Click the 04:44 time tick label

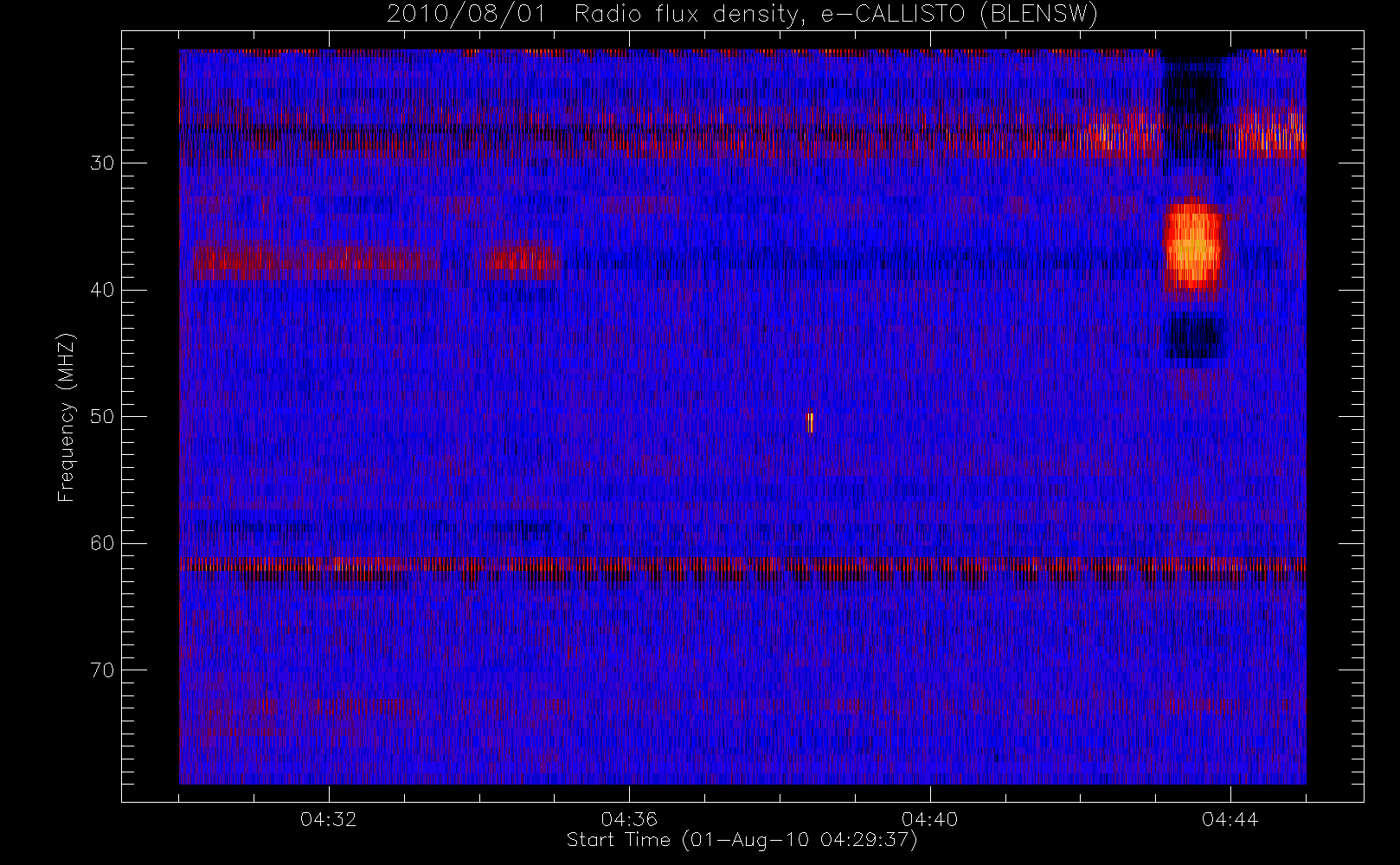coord(1230,819)
